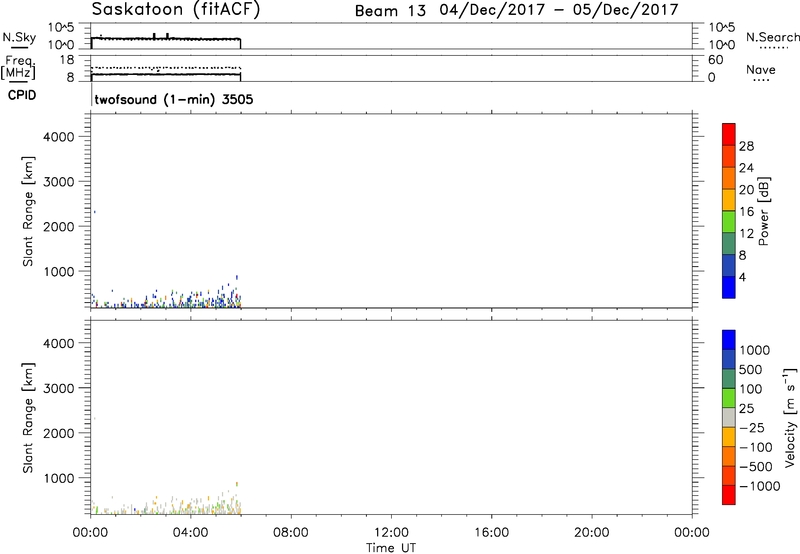Click the 20:00 time tick label
This screenshot has width=800, height=554.
592,533
